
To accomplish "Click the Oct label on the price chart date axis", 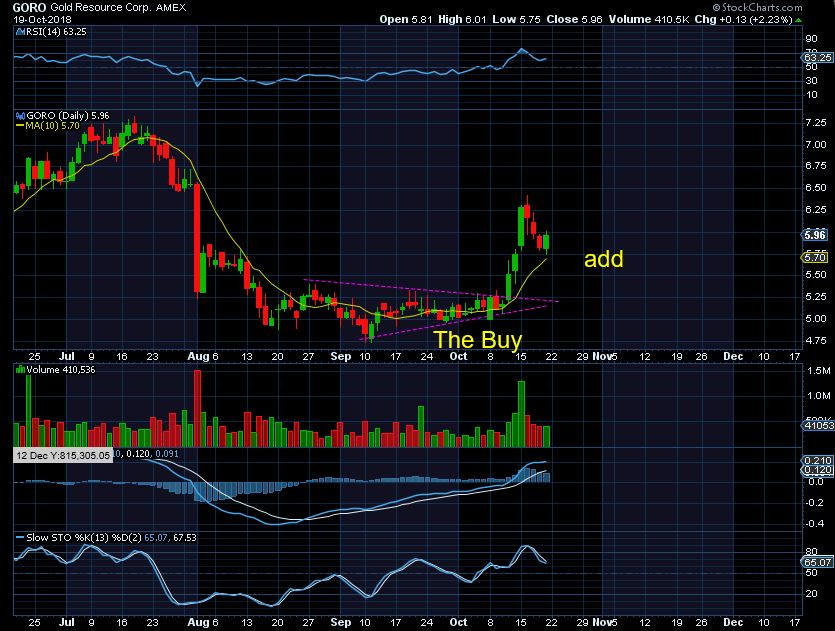I will (x=459, y=356).
